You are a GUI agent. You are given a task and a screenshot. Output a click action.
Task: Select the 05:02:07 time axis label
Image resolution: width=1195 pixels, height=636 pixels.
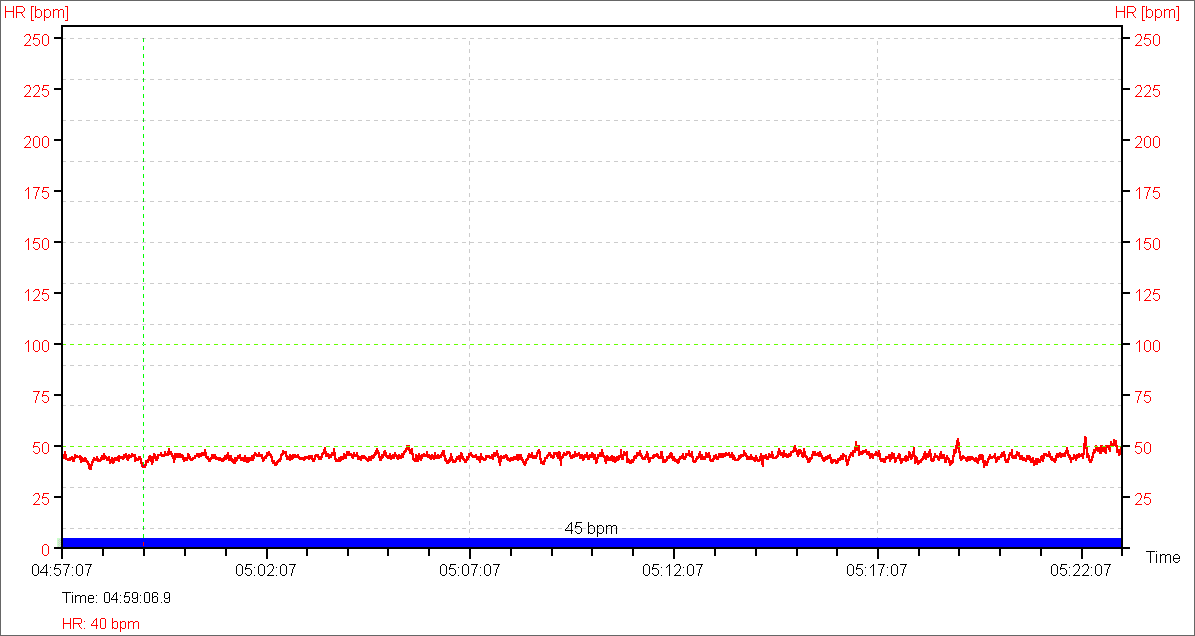[266, 570]
